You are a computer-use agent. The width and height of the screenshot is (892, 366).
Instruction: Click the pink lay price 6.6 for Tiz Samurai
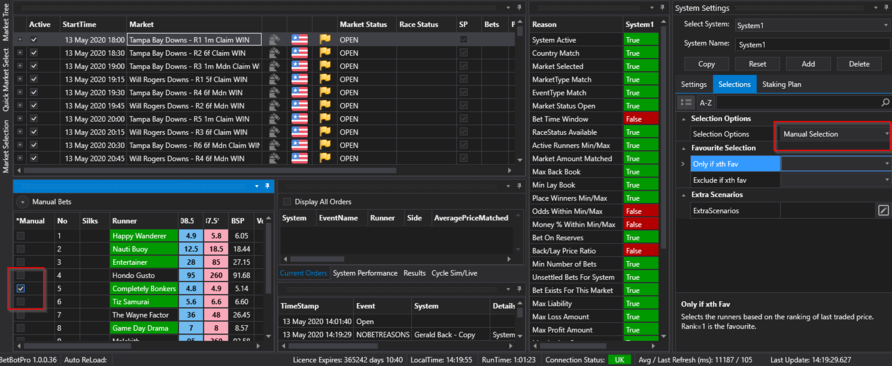pyautogui.click(x=216, y=302)
